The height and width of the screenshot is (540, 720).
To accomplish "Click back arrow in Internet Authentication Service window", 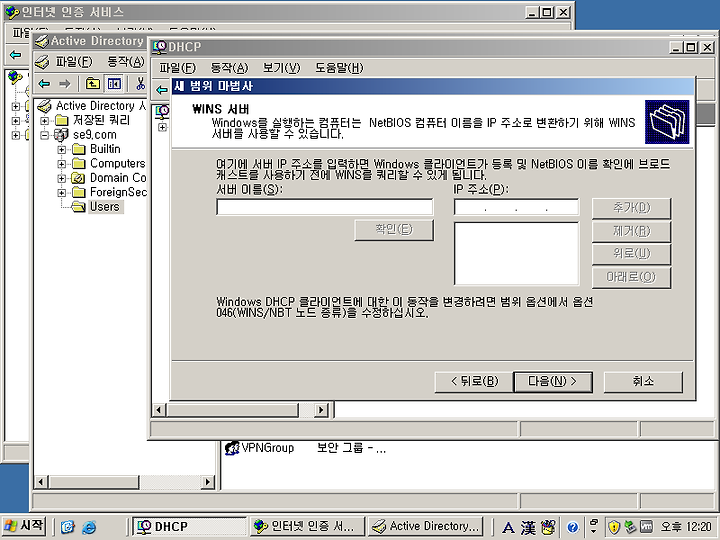I will (x=16, y=55).
